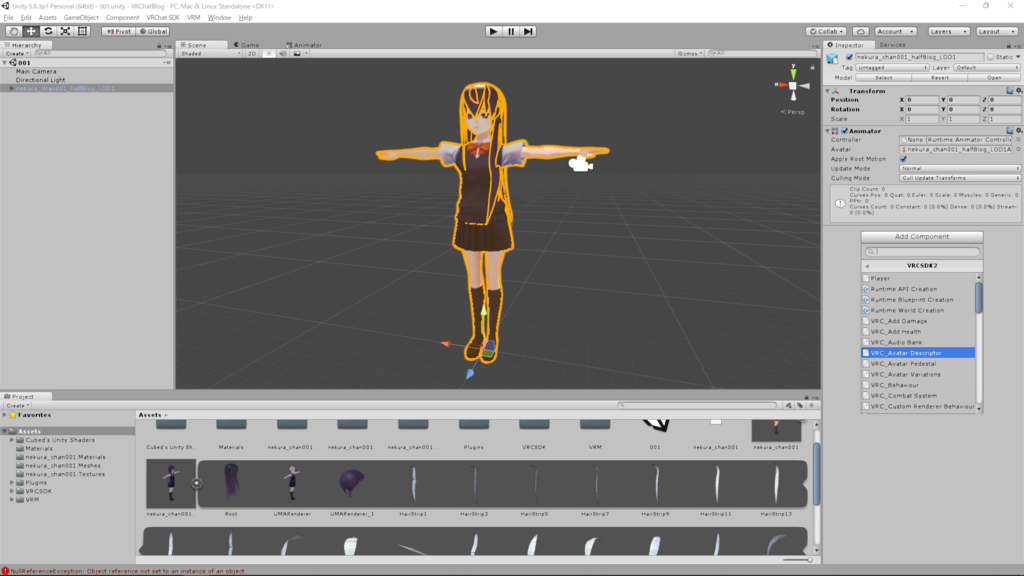Select VRC_Audio Bank component
This screenshot has width=1024, height=576.
pyautogui.click(x=918, y=342)
